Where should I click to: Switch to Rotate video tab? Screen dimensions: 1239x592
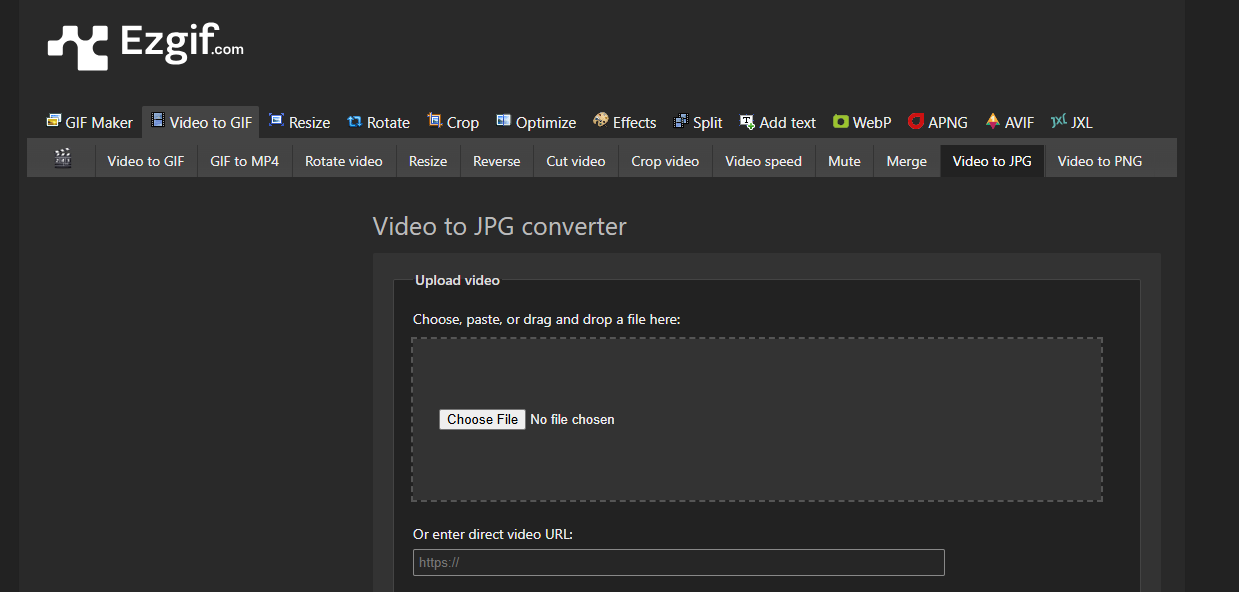(x=344, y=161)
